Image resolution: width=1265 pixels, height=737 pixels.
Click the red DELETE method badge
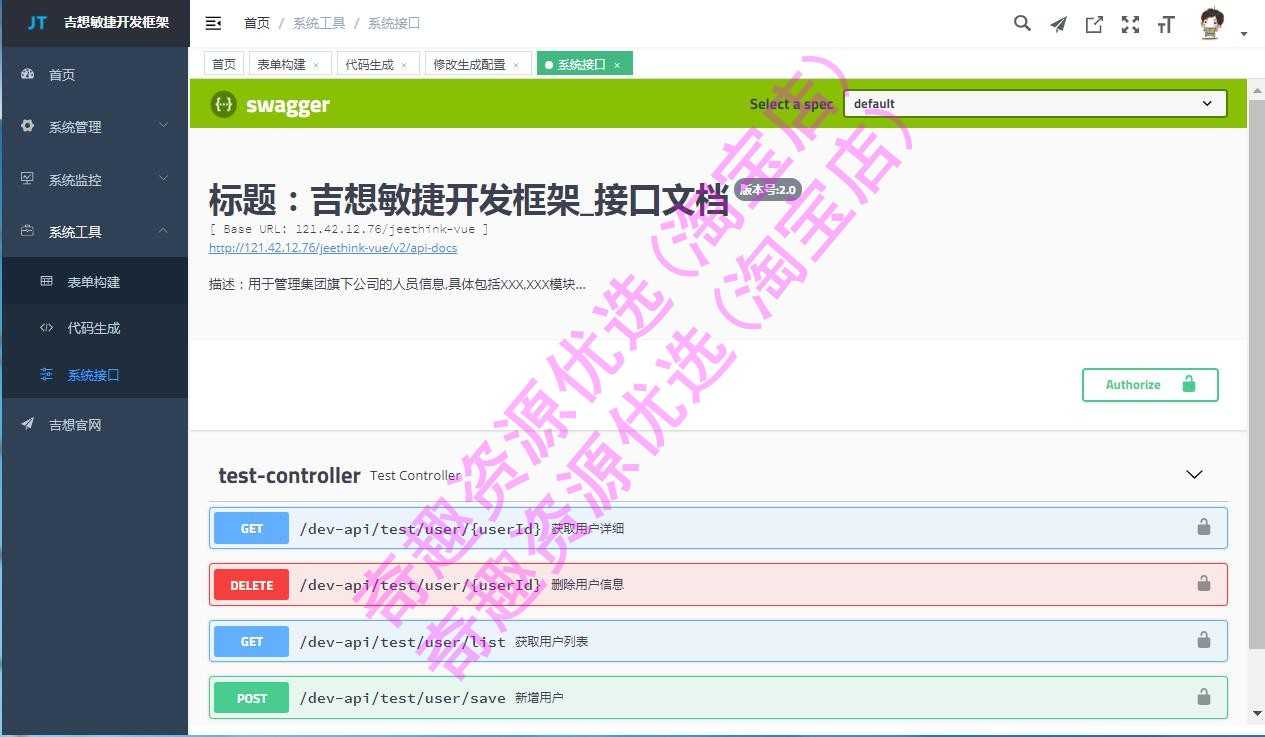click(251, 585)
